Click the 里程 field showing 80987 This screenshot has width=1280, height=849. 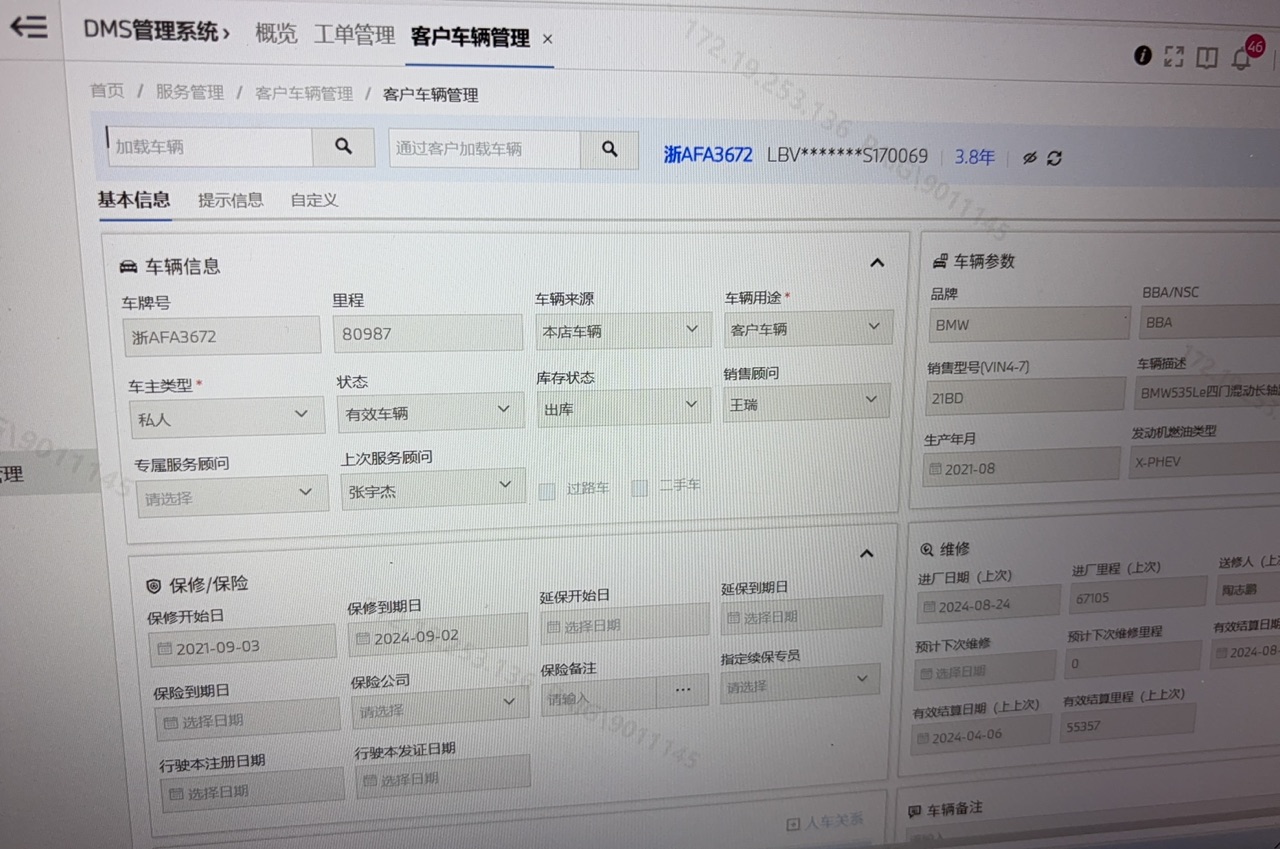tap(427, 333)
